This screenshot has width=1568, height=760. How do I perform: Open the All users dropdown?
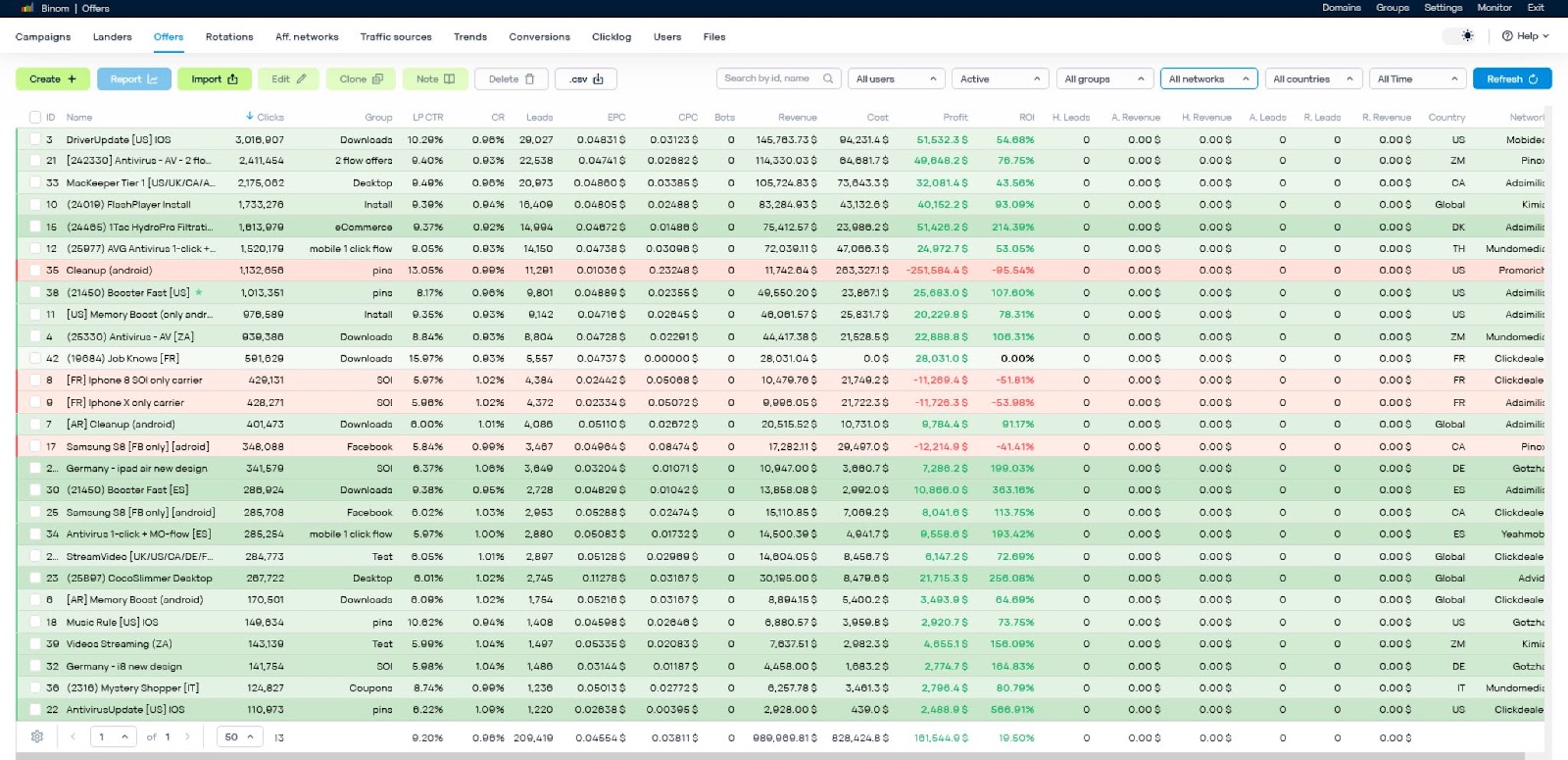click(897, 79)
